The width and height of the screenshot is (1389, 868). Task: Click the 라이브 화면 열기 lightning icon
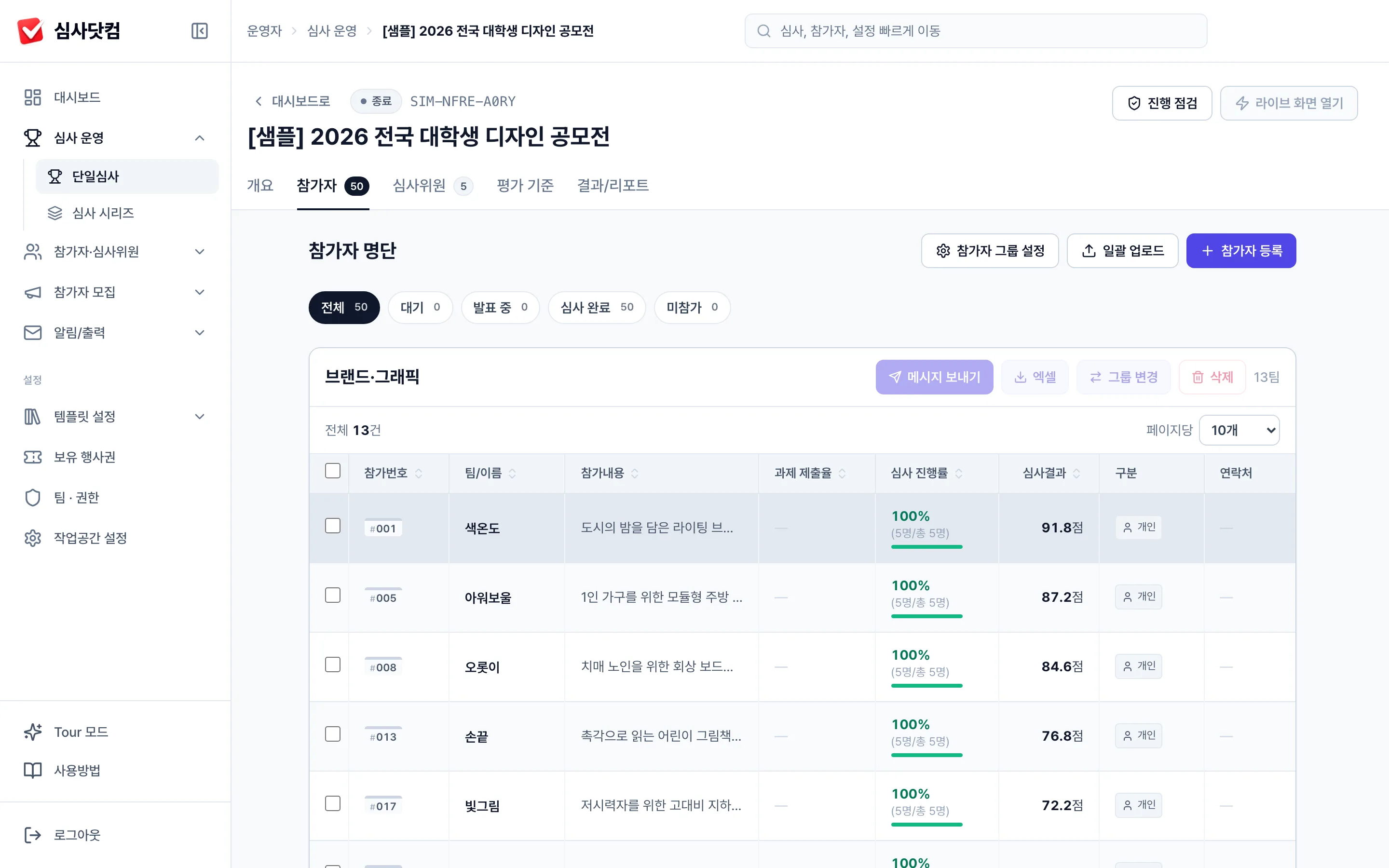coord(1241,103)
